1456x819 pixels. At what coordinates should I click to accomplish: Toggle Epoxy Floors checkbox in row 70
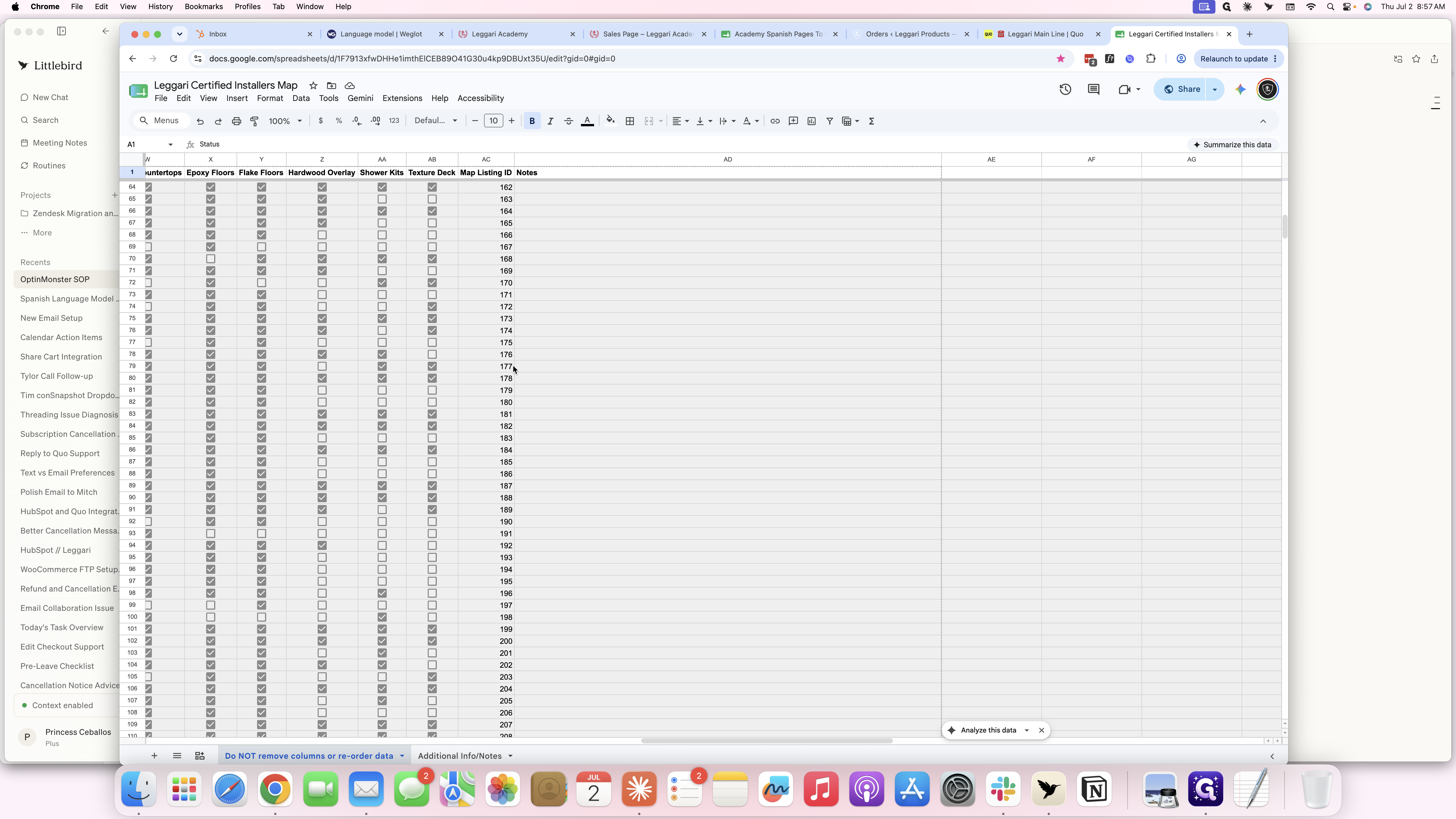[211, 259]
